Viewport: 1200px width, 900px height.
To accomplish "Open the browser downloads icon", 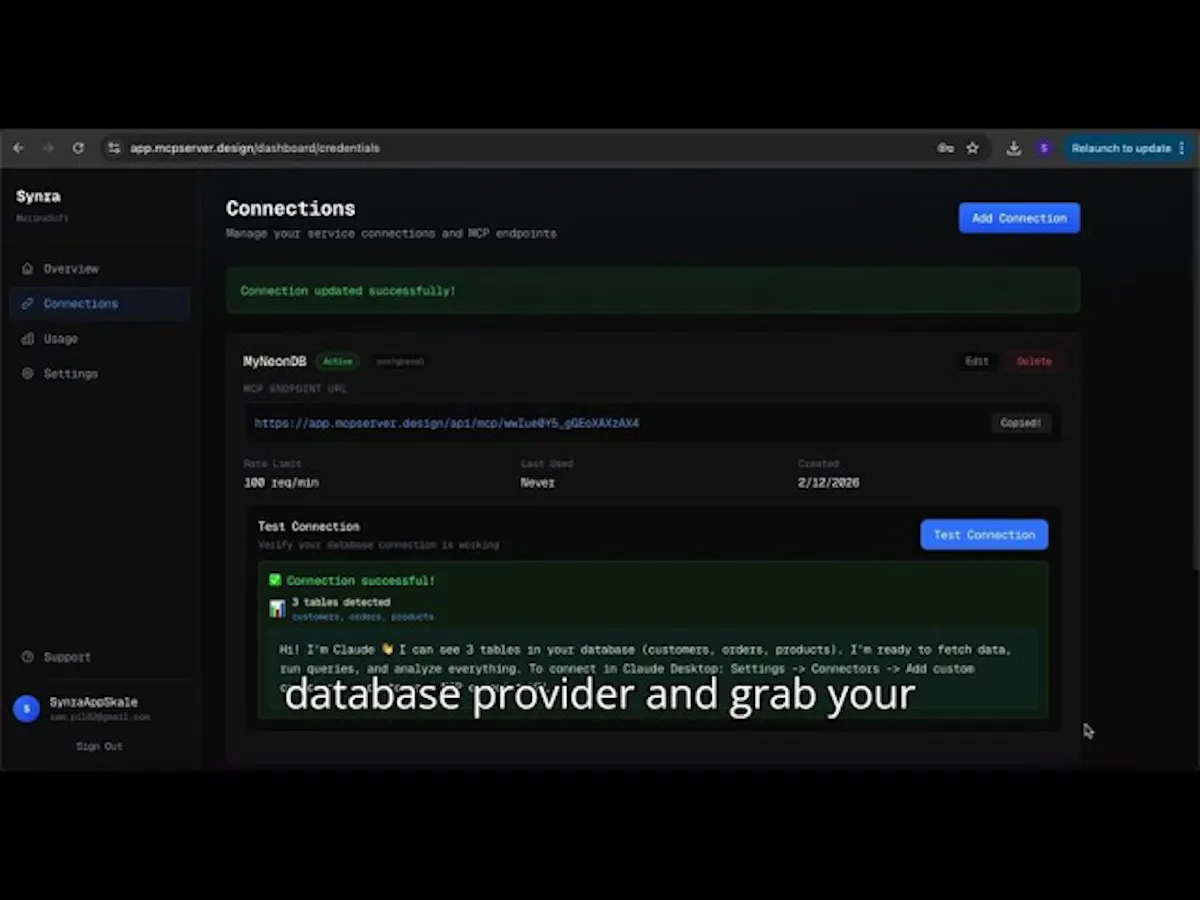I will [x=1014, y=148].
